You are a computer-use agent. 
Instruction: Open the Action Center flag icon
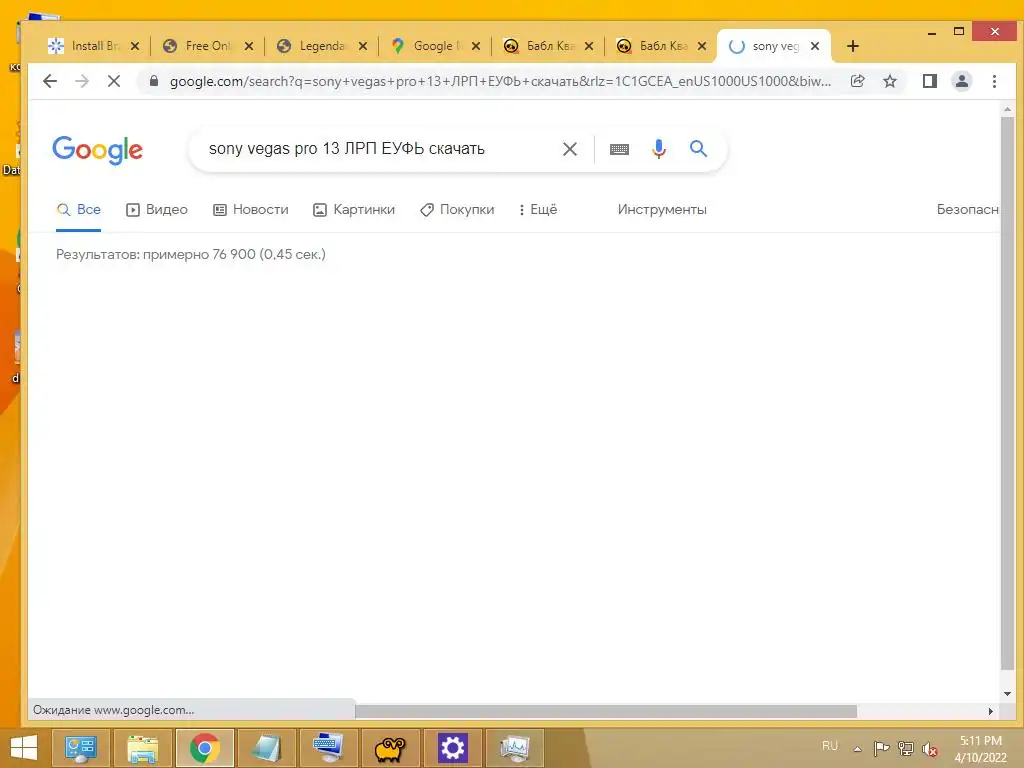pyautogui.click(x=881, y=748)
